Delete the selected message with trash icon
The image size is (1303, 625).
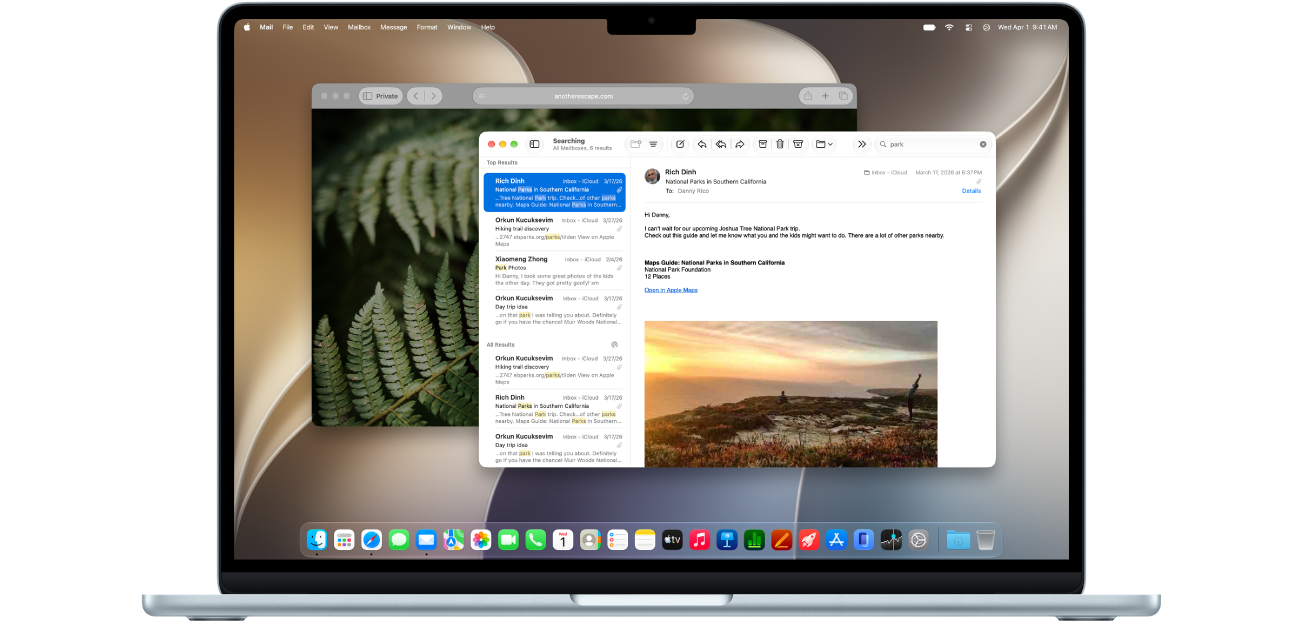click(x=780, y=144)
